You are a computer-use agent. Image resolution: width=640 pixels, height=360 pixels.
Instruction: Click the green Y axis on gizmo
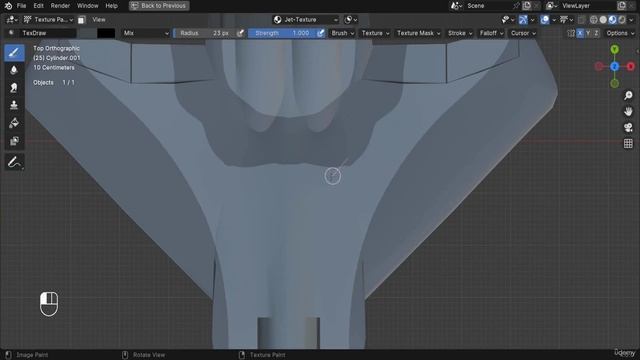(614, 49)
